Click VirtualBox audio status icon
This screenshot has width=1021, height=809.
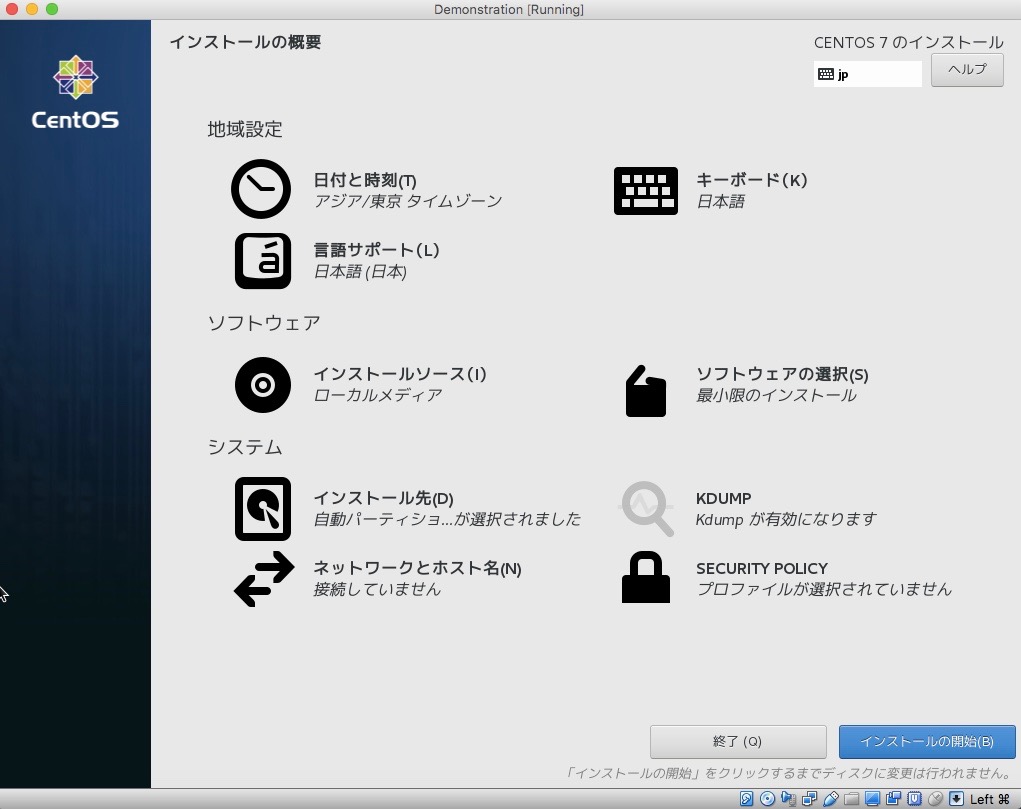789,799
